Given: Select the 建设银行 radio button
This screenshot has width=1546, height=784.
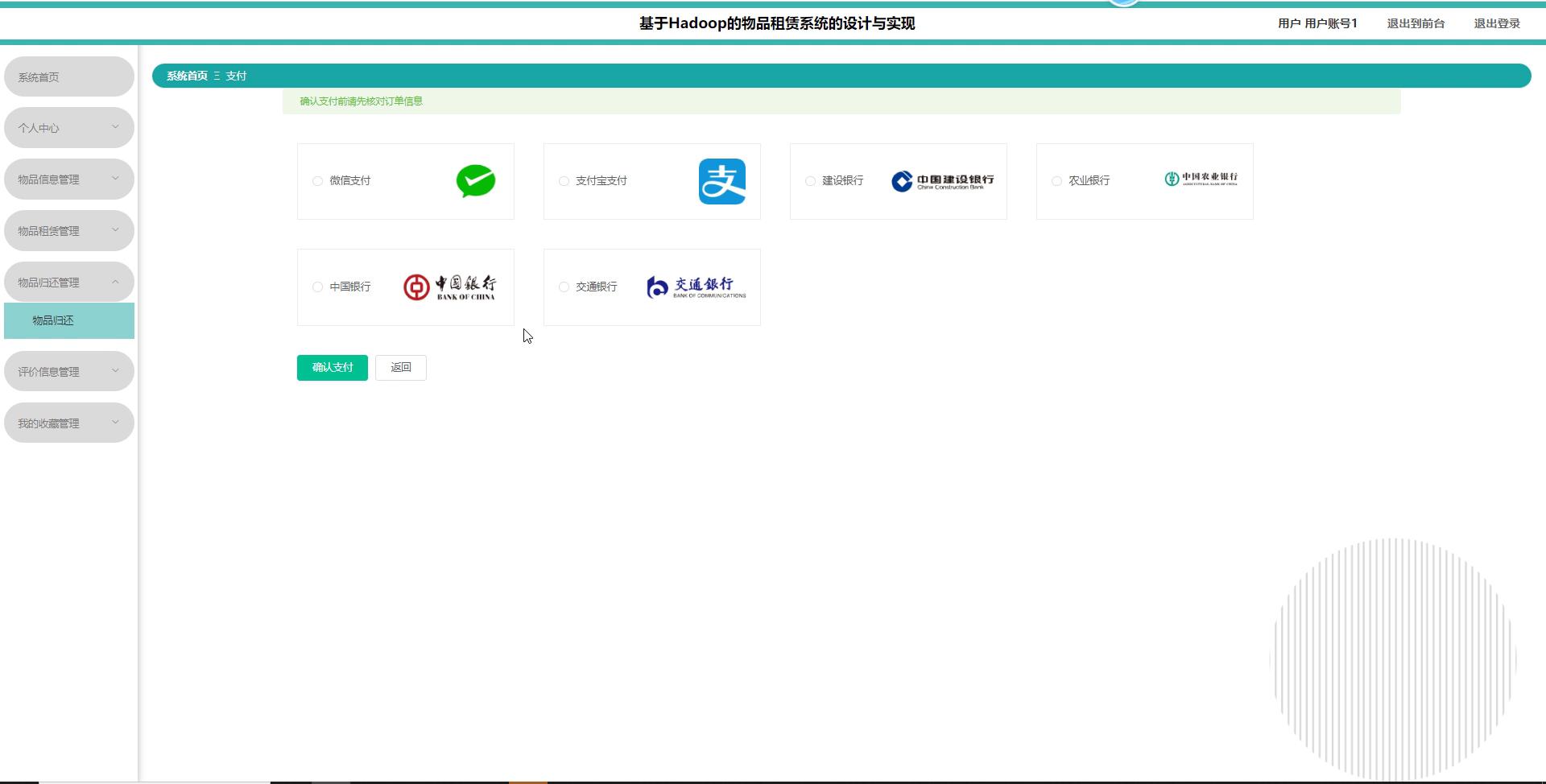Looking at the screenshot, I should 810,181.
